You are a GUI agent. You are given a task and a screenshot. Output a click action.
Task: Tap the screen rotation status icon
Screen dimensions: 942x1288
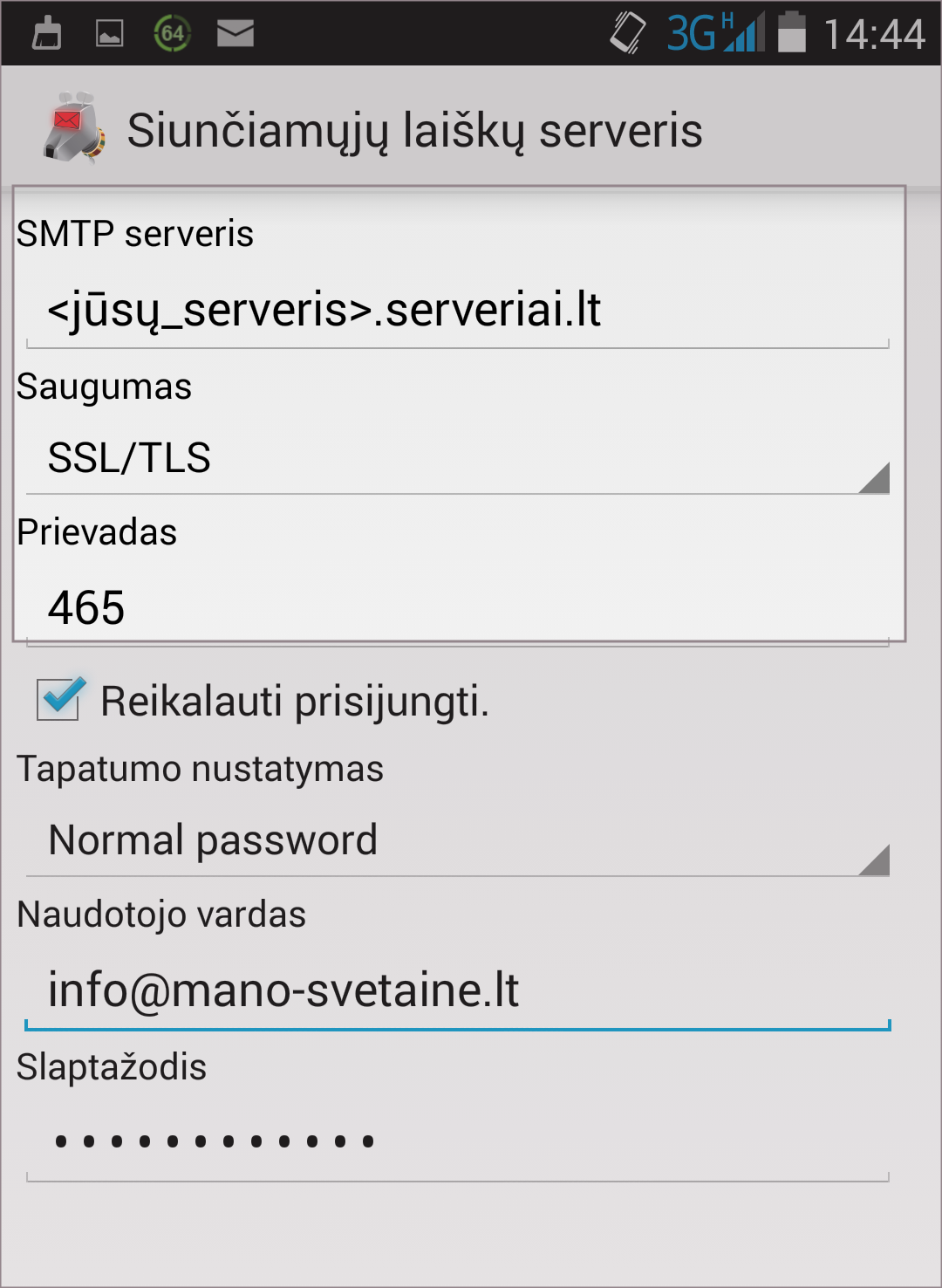pyautogui.click(x=627, y=33)
